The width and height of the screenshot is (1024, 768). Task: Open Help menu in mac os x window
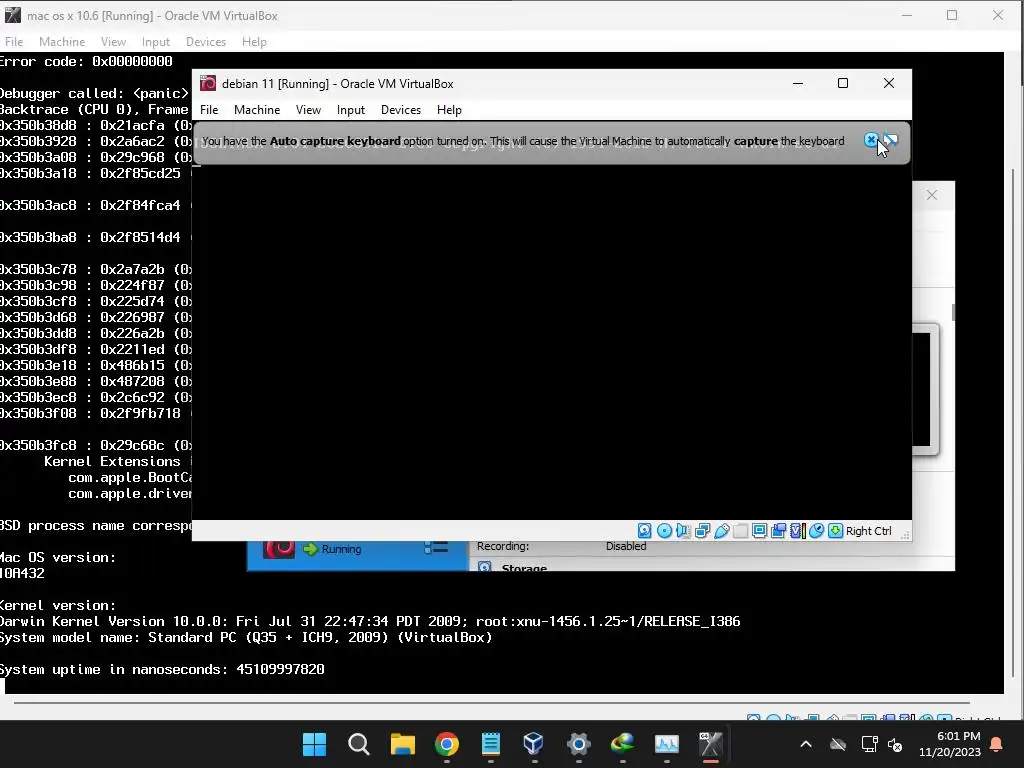[x=255, y=42]
